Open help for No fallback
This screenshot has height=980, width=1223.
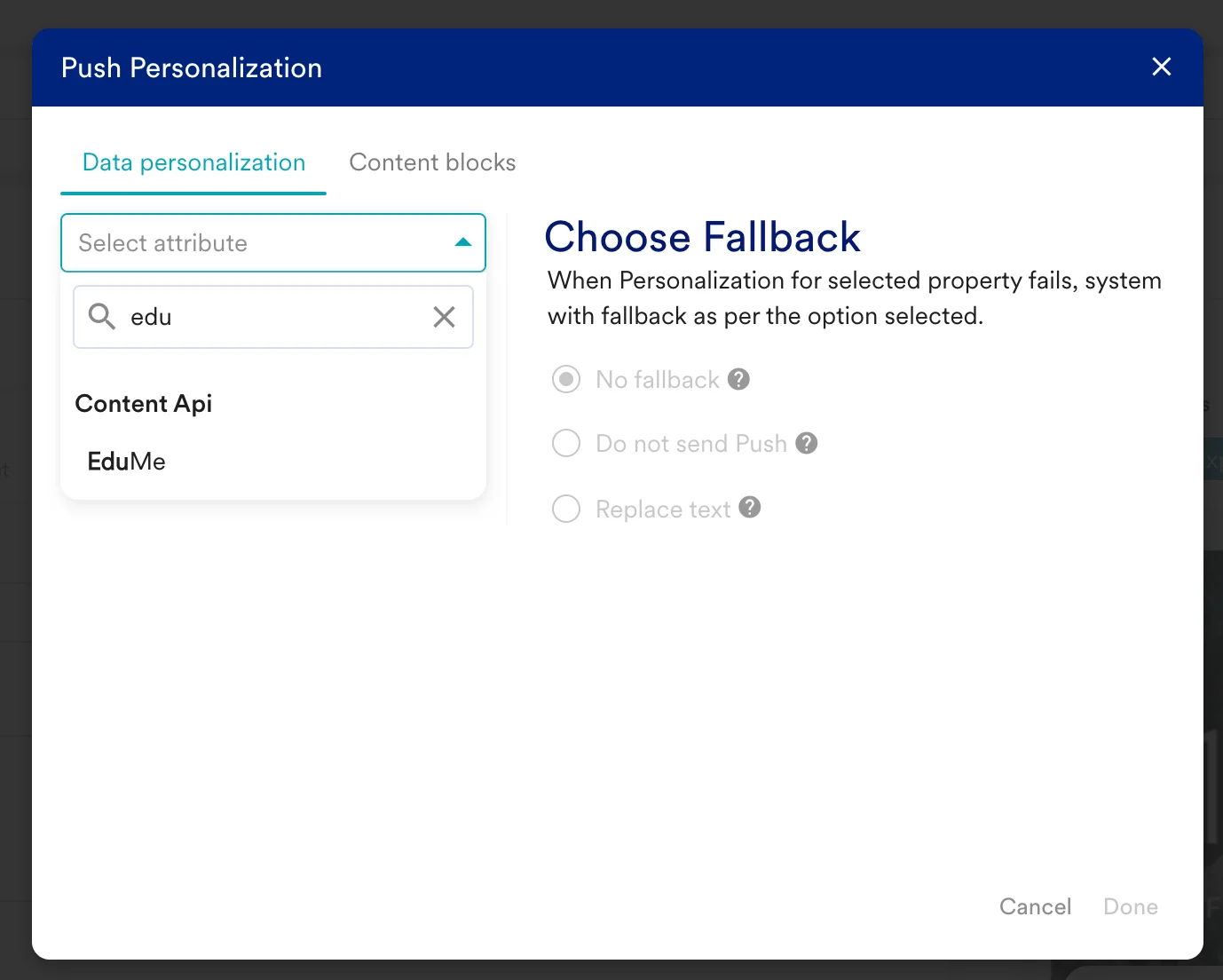click(738, 379)
